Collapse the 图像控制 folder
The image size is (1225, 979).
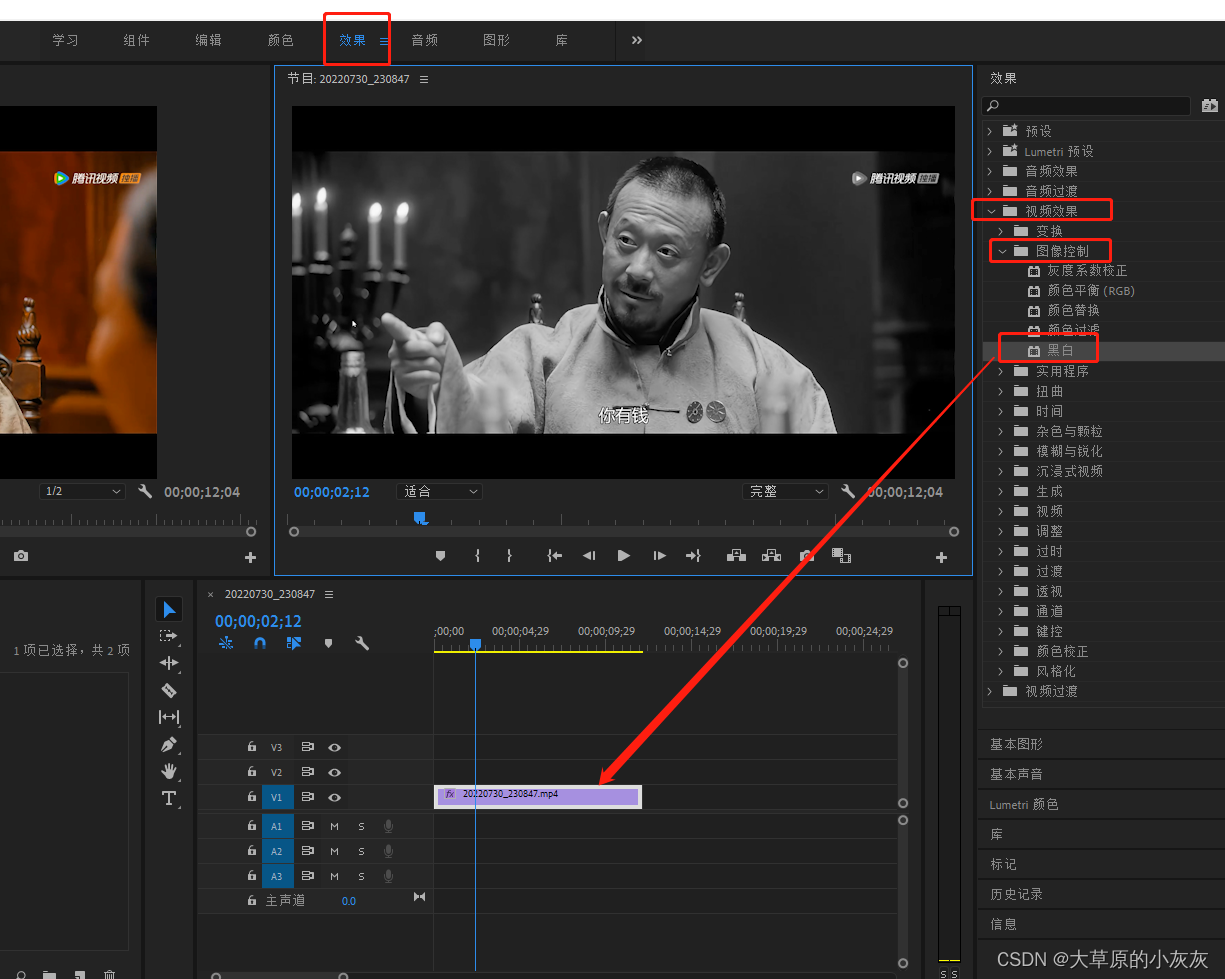tap(1001, 251)
